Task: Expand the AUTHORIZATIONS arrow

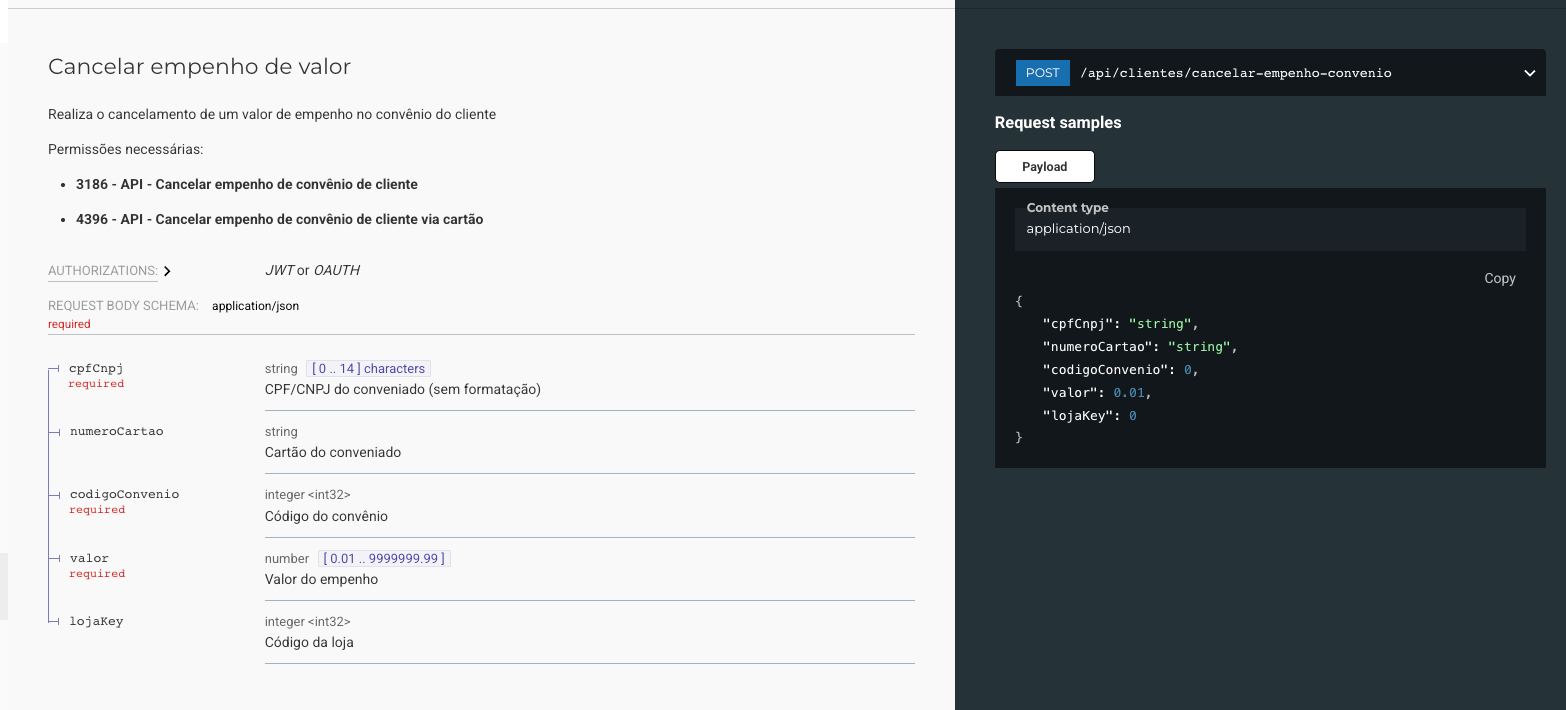Action: (x=167, y=271)
